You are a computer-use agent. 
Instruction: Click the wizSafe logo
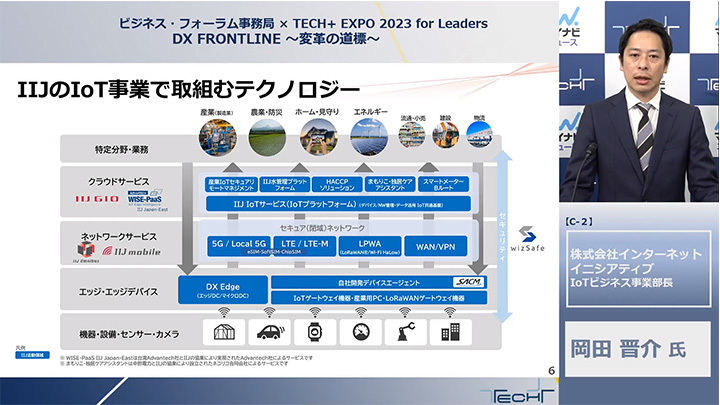coord(527,239)
